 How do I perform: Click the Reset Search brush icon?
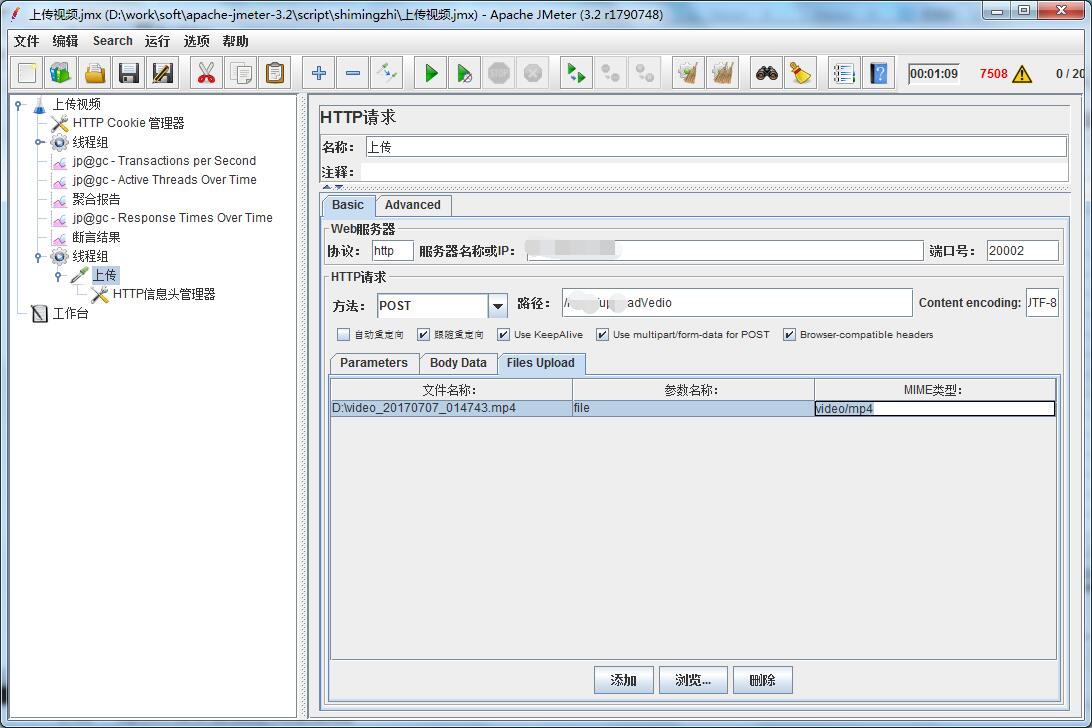[x=801, y=73]
